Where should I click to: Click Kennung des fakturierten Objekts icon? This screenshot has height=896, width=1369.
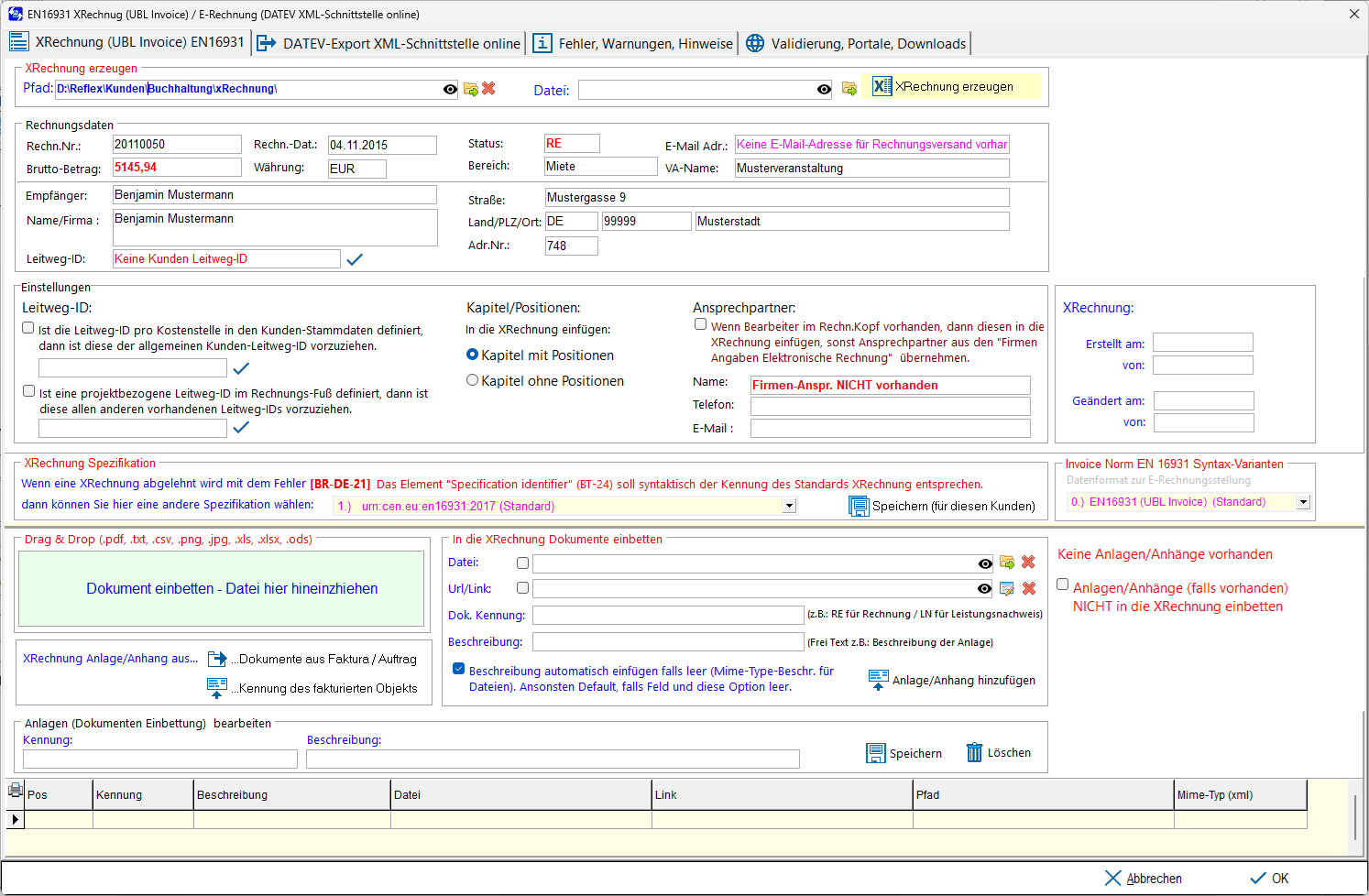[217, 688]
